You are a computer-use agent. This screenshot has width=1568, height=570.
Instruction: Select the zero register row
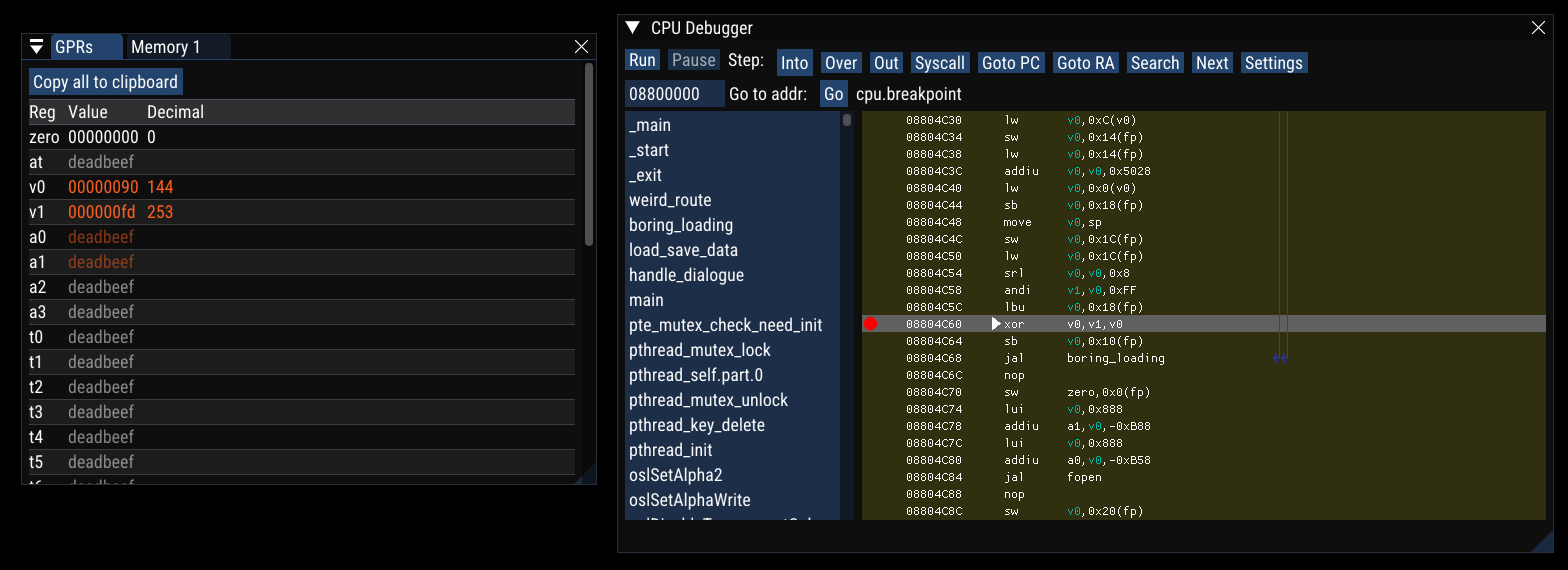click(x=302, y=137)
